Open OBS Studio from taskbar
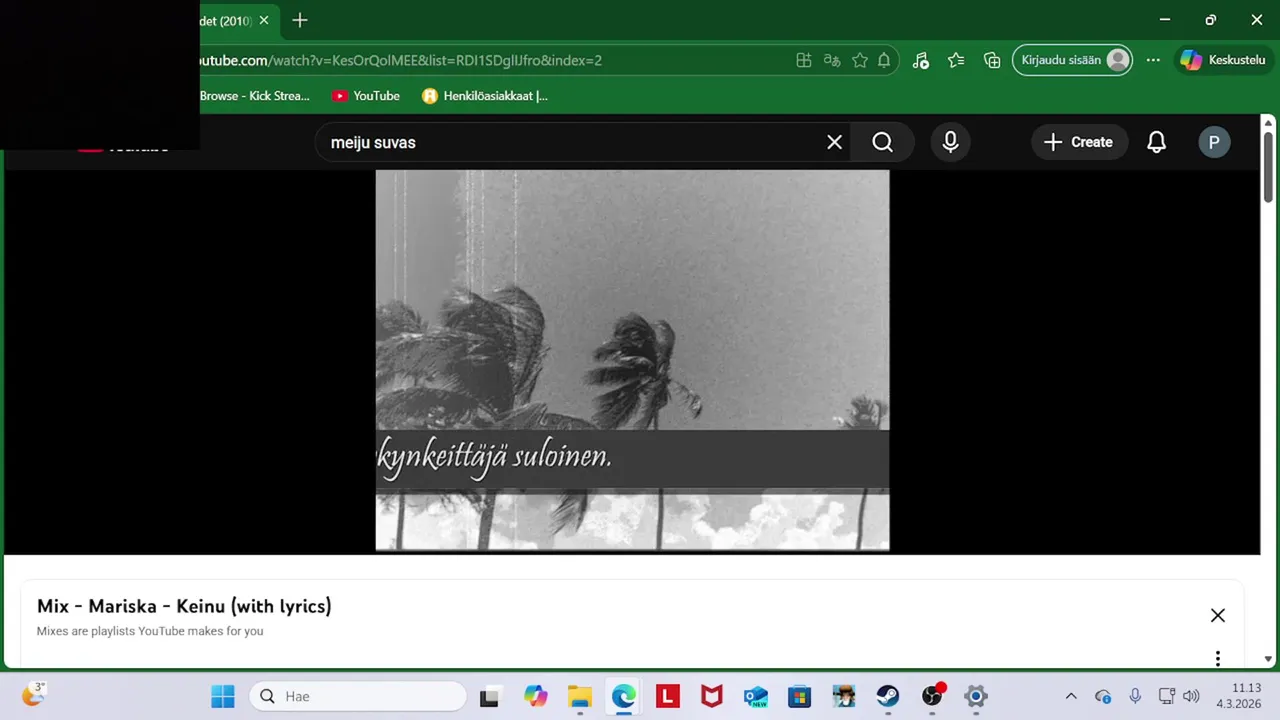 pyautogui.click(x=932, y=696)
